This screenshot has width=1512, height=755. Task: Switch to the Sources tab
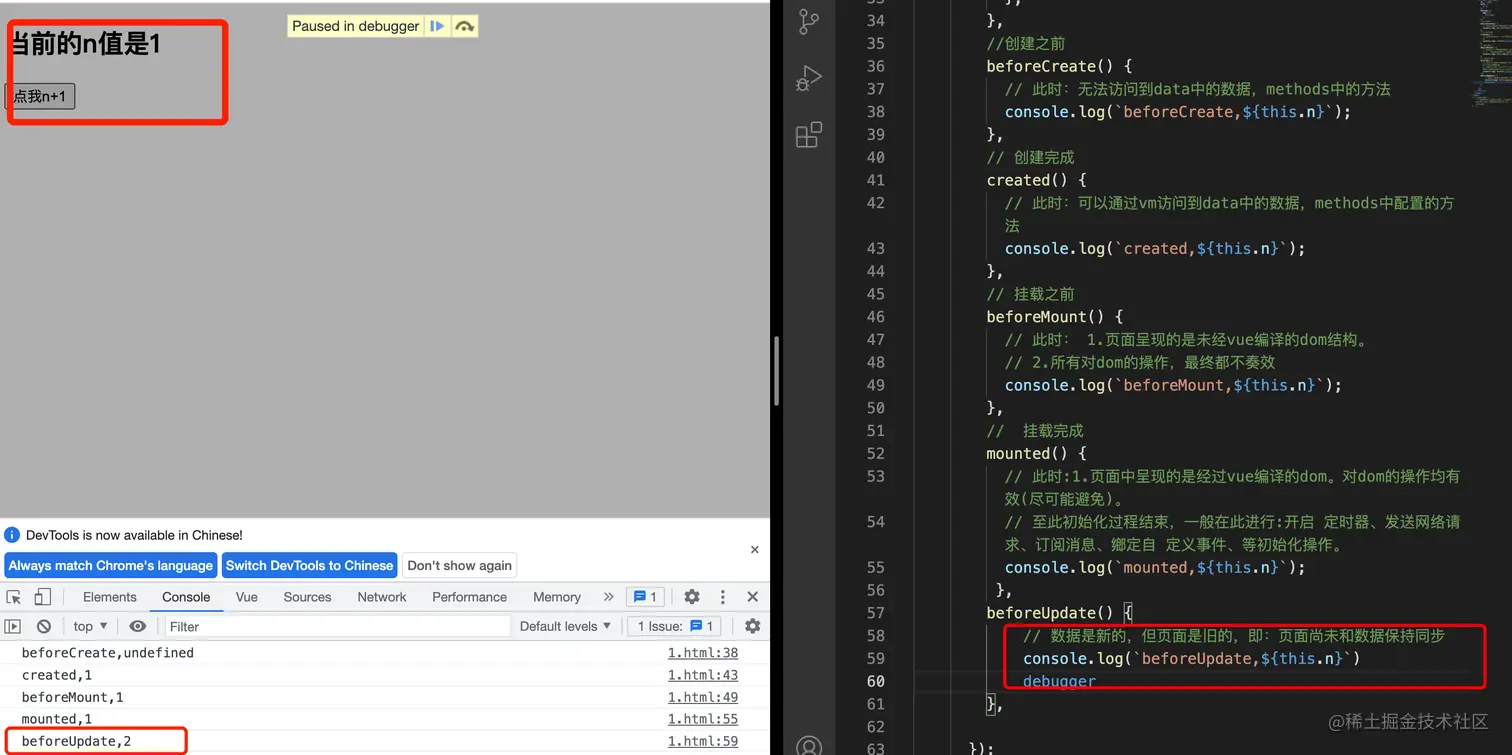[x=307, y=597]
